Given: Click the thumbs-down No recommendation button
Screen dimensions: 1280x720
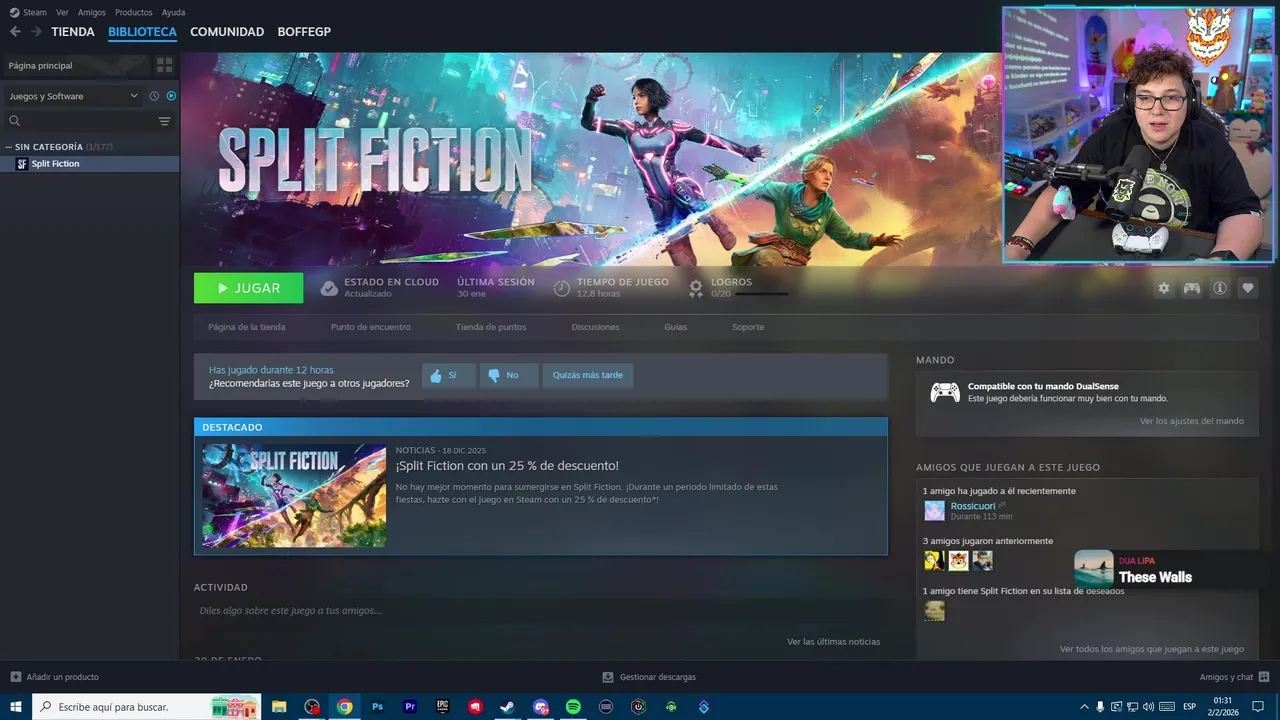Looking at the screenshot, I should (508, 376).
